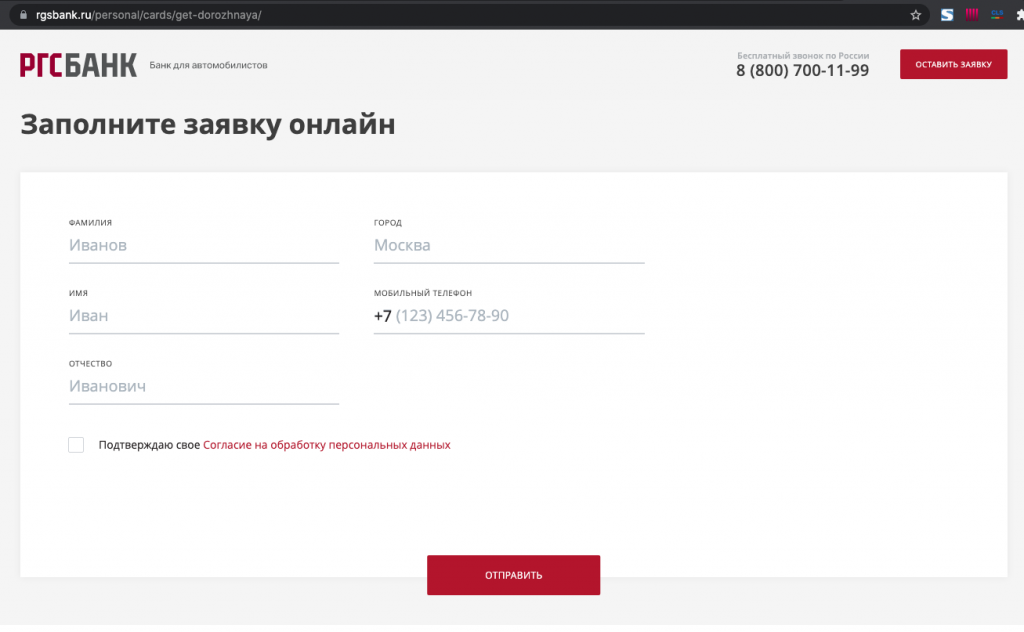Viewport: 1024px width, 632px height.
Task: Click the Заполните заявку онлайн heading
Action: tap(208, 124)
